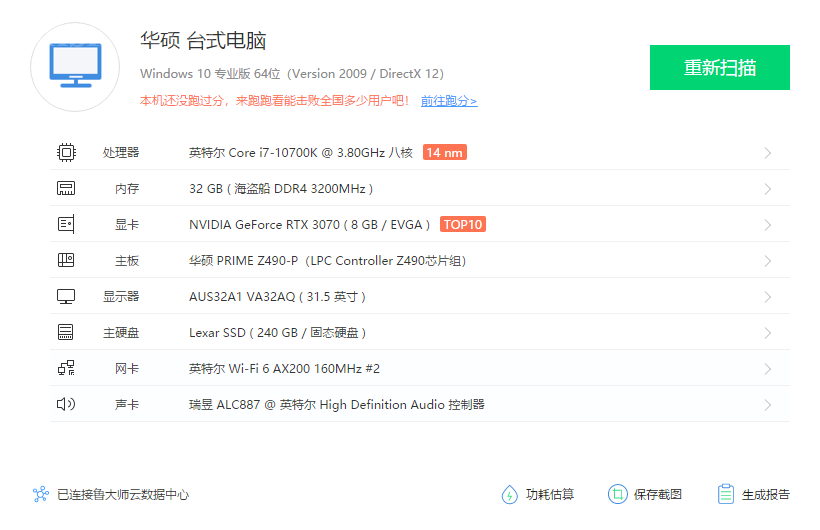This screenshot has height=530, width=820.
Task: Click the 华硕 PRIME Z490-P text
Action: coord(327,261)
